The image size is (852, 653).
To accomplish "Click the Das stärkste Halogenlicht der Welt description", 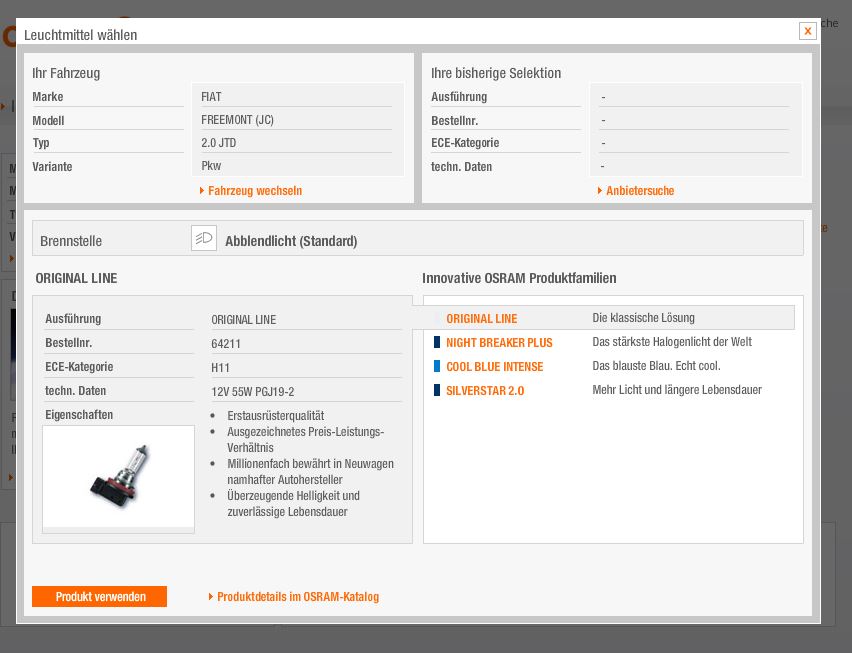I will tap(672, 342).
